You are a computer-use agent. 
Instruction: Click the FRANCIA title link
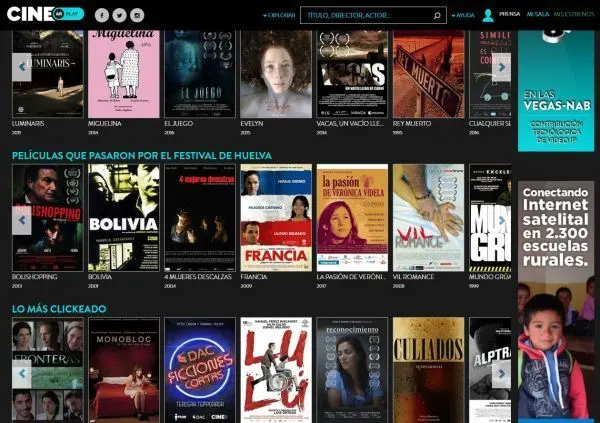click(x=254, y=277)
